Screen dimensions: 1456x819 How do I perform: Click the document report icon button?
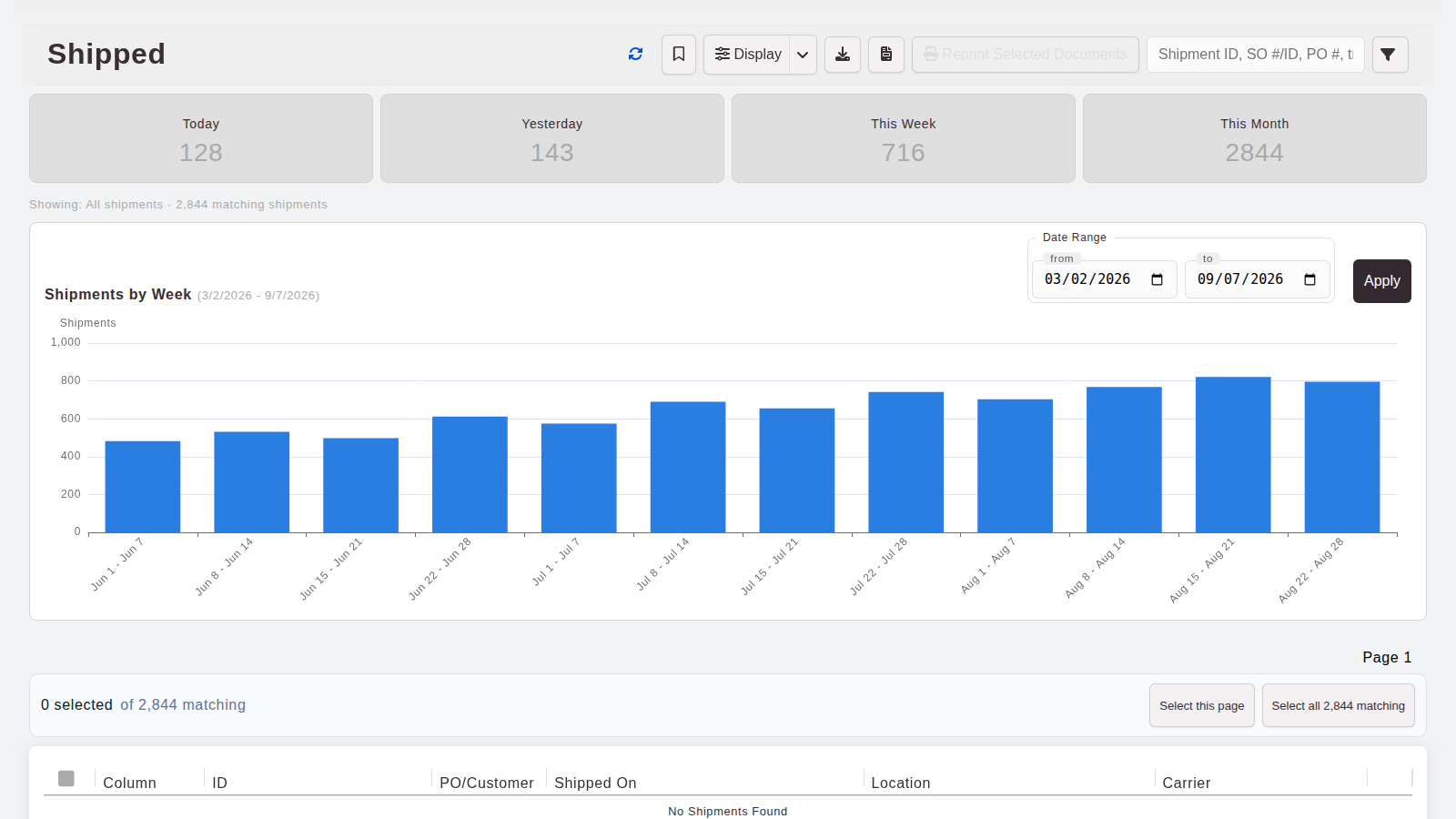coord(886,55)
